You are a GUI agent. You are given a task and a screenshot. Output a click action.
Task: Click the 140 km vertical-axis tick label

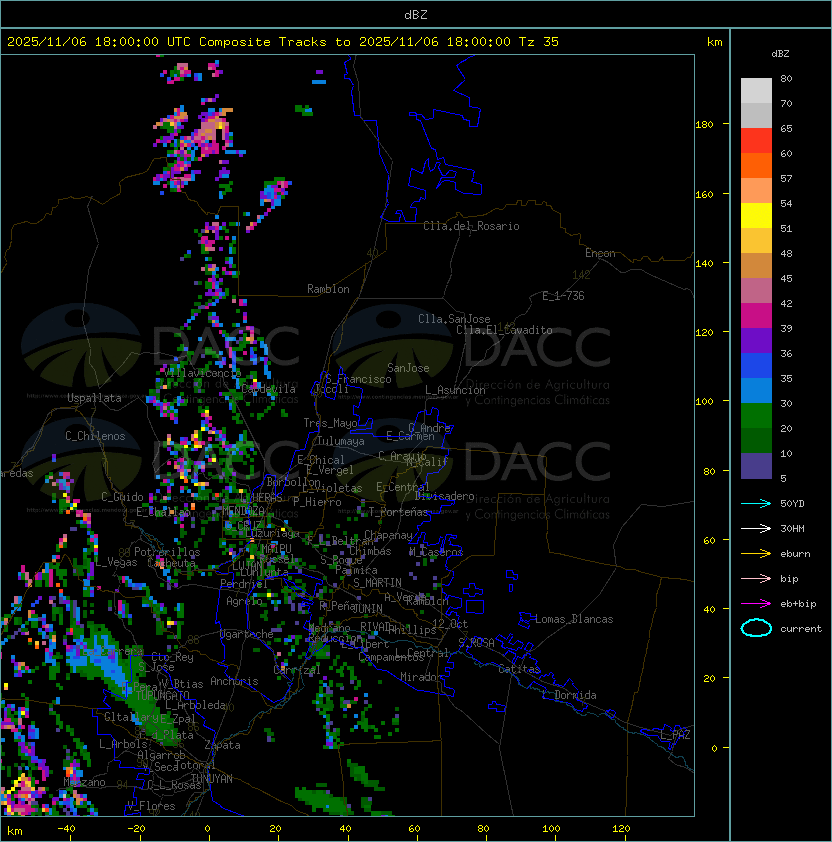(704, 264)
